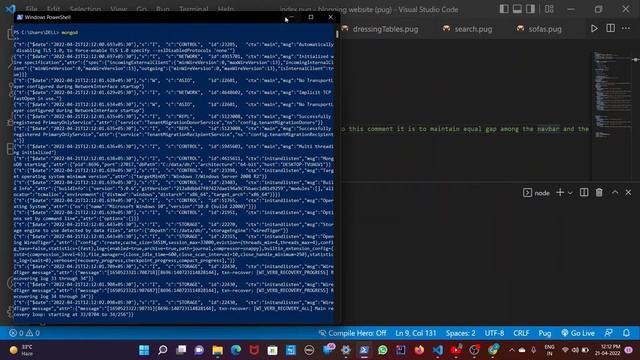Click the Windows PowerShell title bar icon
Image resolution: width=640 pixels, height=360 pixels.
[x=20, y=17]
